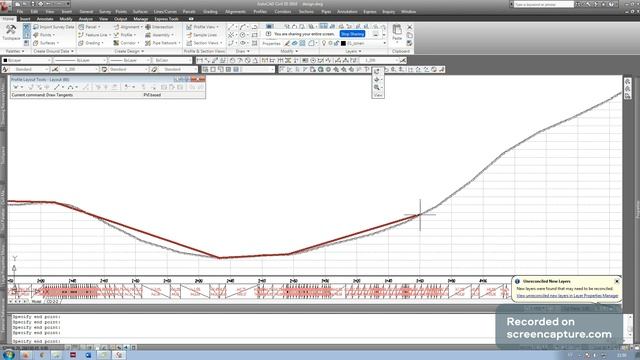Switch to the Analyze ribbon tab
Image resolution: width=640 pixels, height=360 pixels.
pos(86,19)
